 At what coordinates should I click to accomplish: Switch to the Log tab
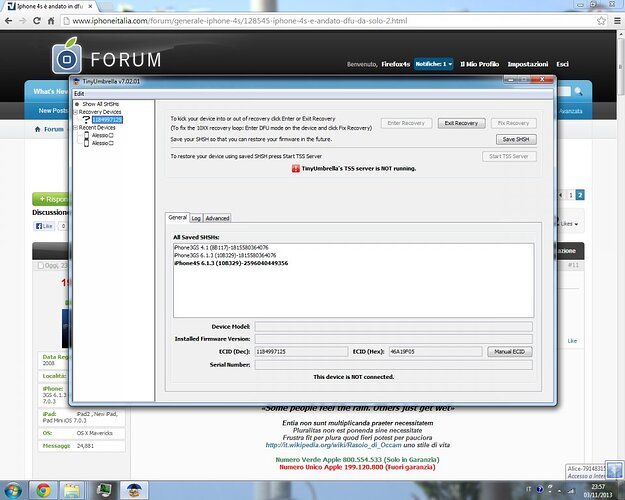point(196,218)
